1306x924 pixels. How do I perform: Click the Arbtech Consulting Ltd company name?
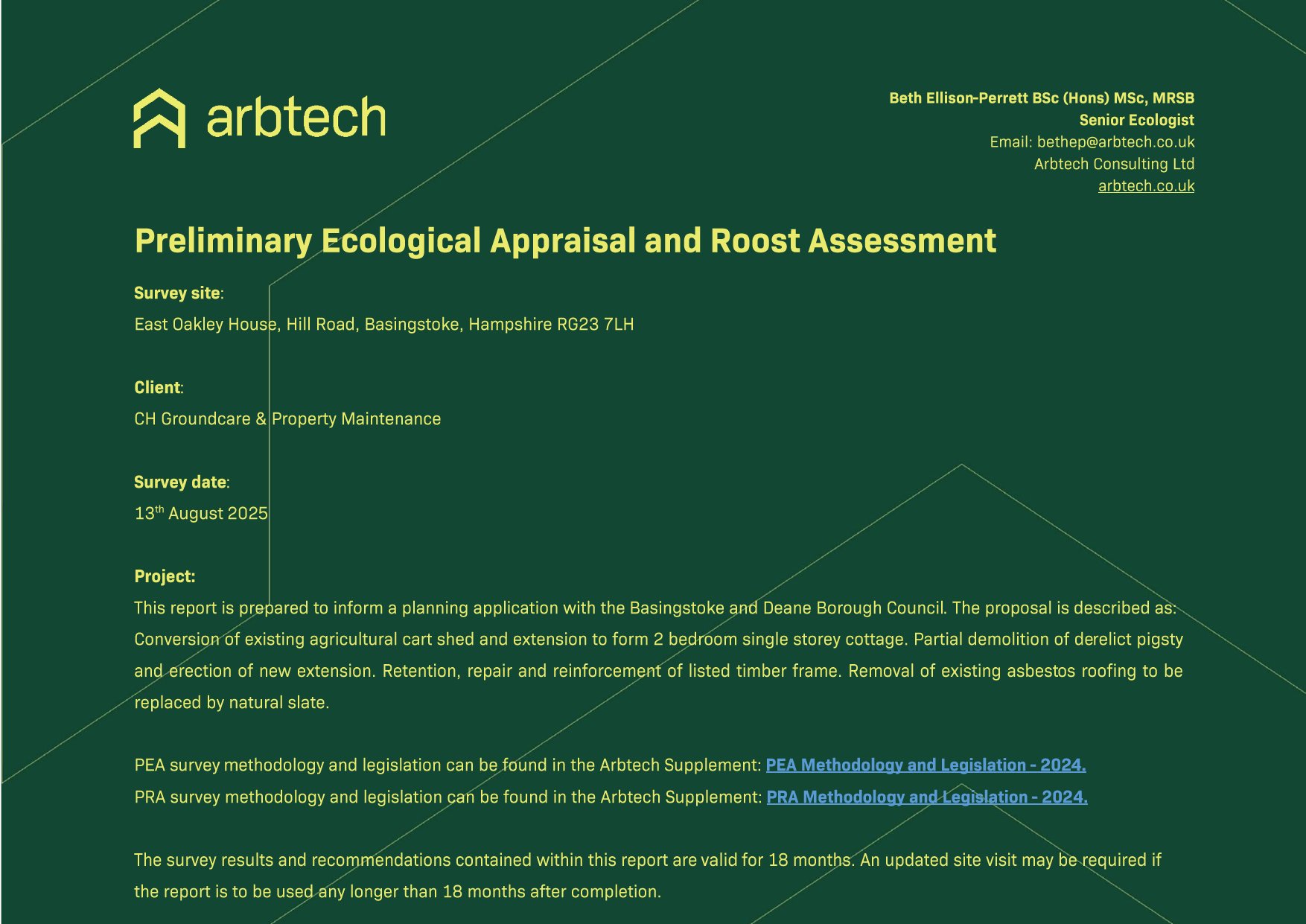pos(1113,164)
